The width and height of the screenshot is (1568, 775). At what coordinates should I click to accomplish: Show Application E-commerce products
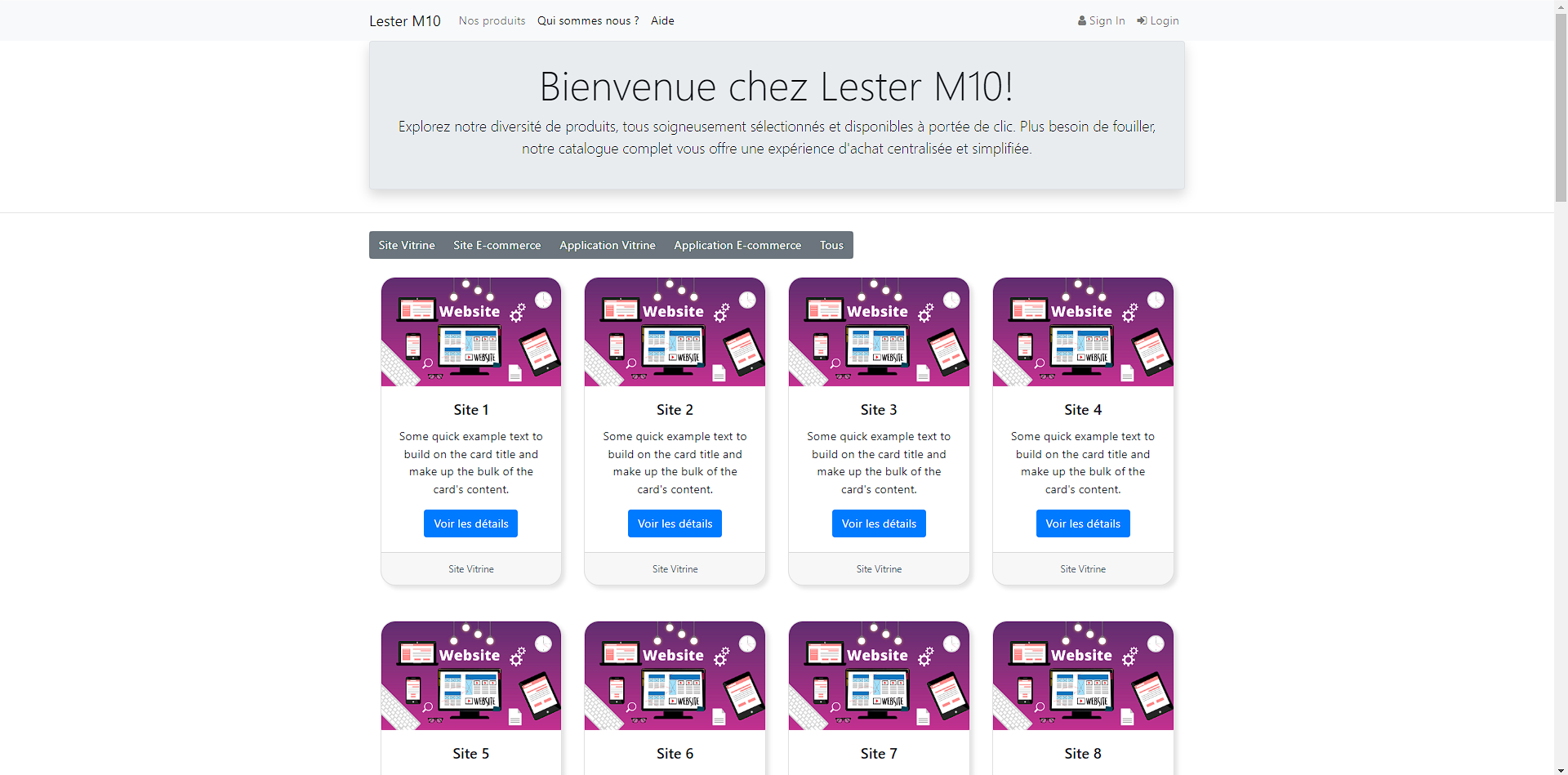(x=737, y=245)
